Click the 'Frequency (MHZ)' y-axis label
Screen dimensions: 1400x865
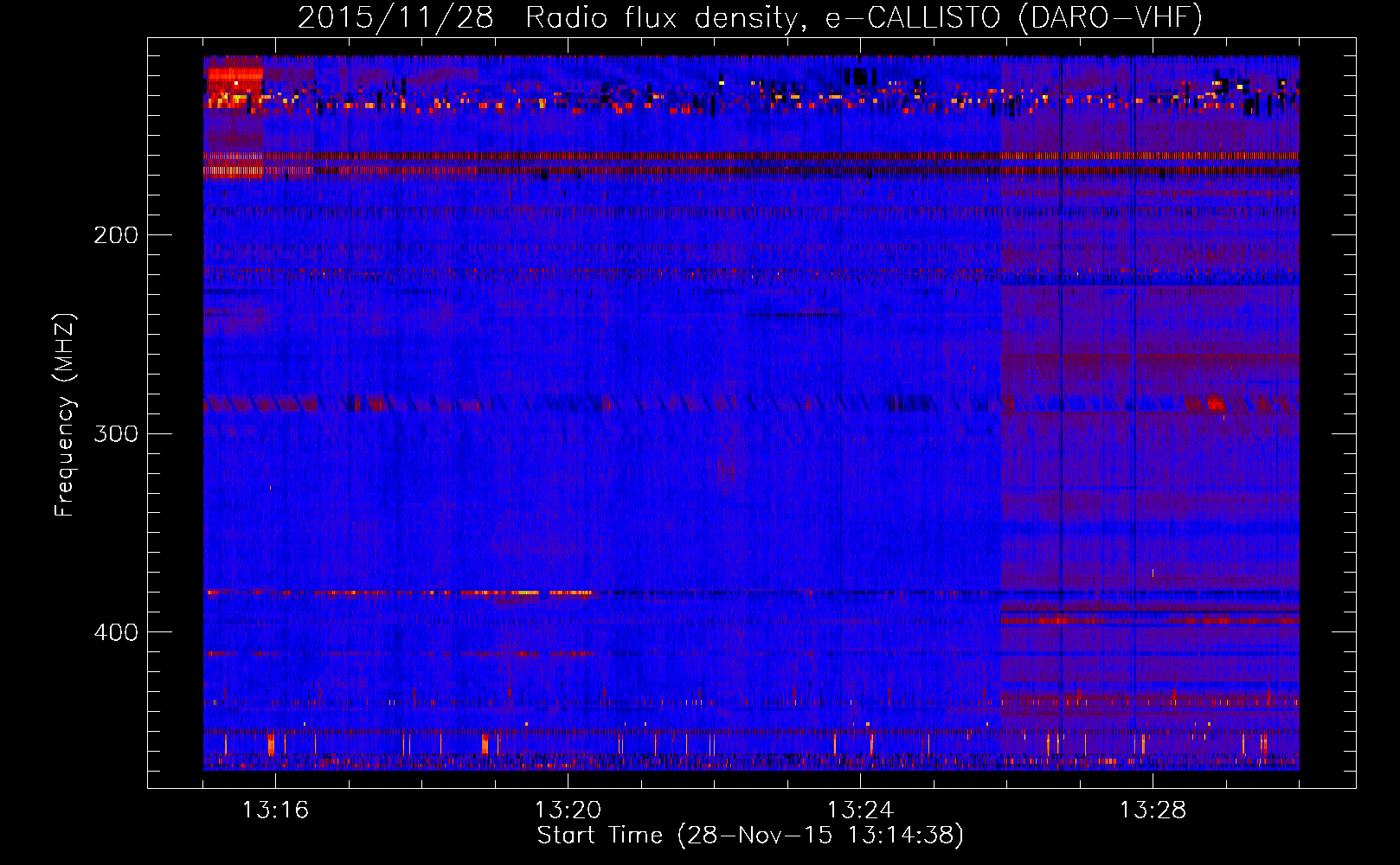pos(65,415)
